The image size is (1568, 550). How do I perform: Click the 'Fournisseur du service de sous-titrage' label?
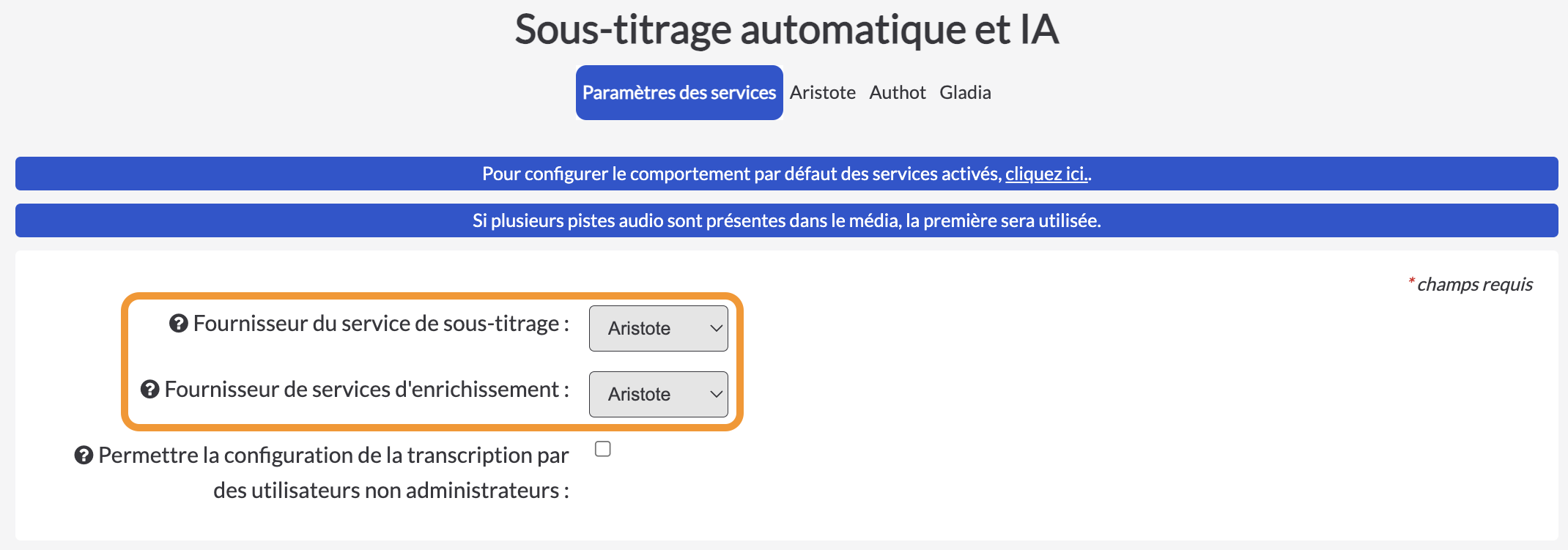point(381,324)
